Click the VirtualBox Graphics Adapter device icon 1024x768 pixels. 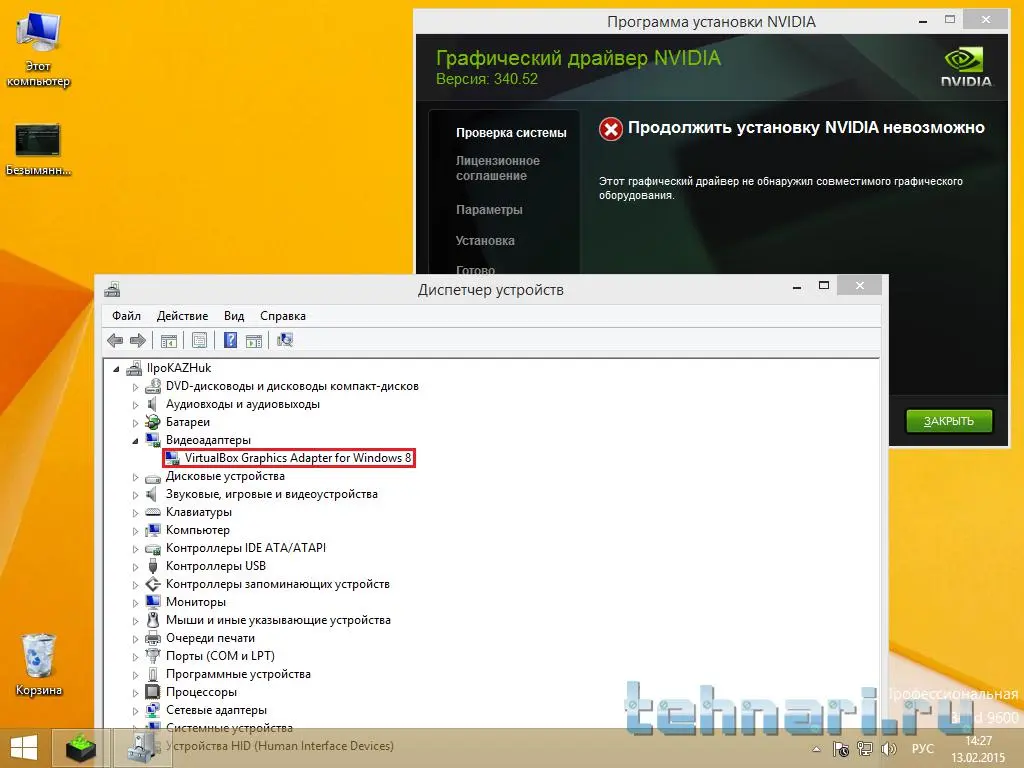(x=172, y=458)
